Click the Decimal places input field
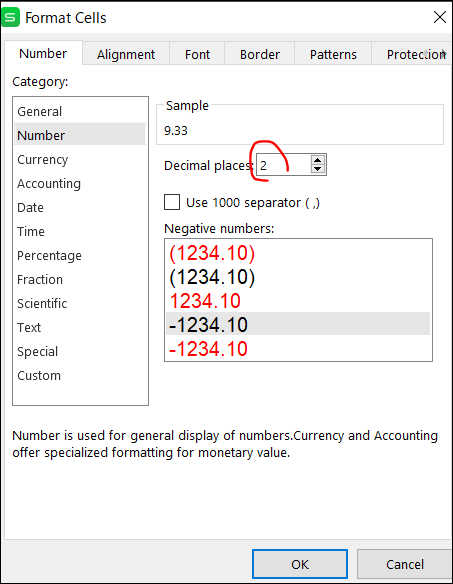Screen dimensions: 453x584 click(283, 165)
